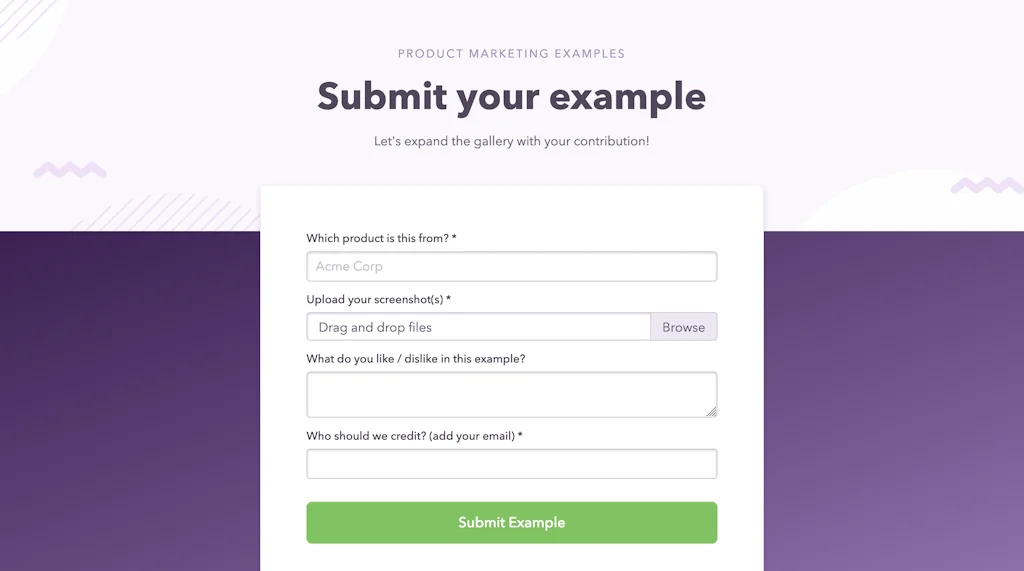Click the What do you like / dislike label

415,359
